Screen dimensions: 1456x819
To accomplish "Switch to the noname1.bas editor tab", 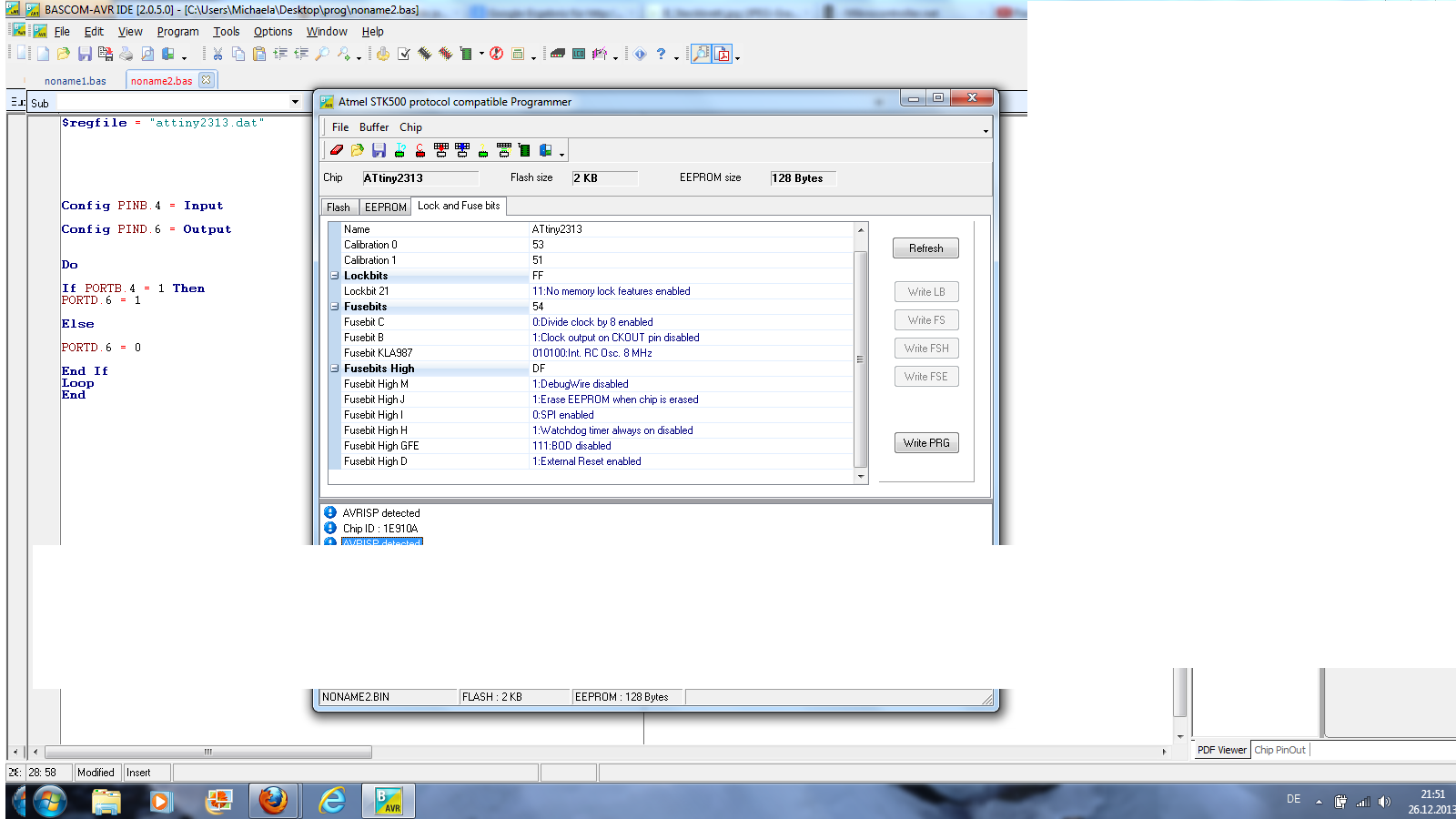I will 76,81.
